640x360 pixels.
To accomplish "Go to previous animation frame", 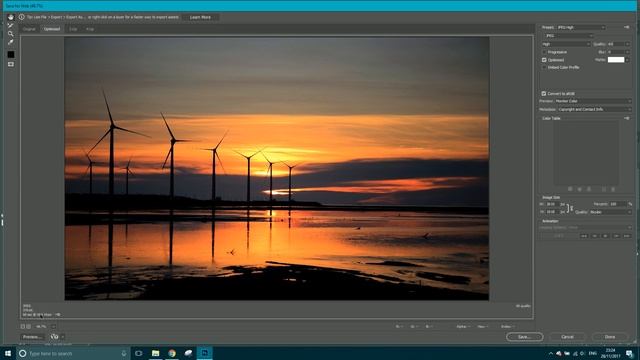I will click(x=595, y=236).
